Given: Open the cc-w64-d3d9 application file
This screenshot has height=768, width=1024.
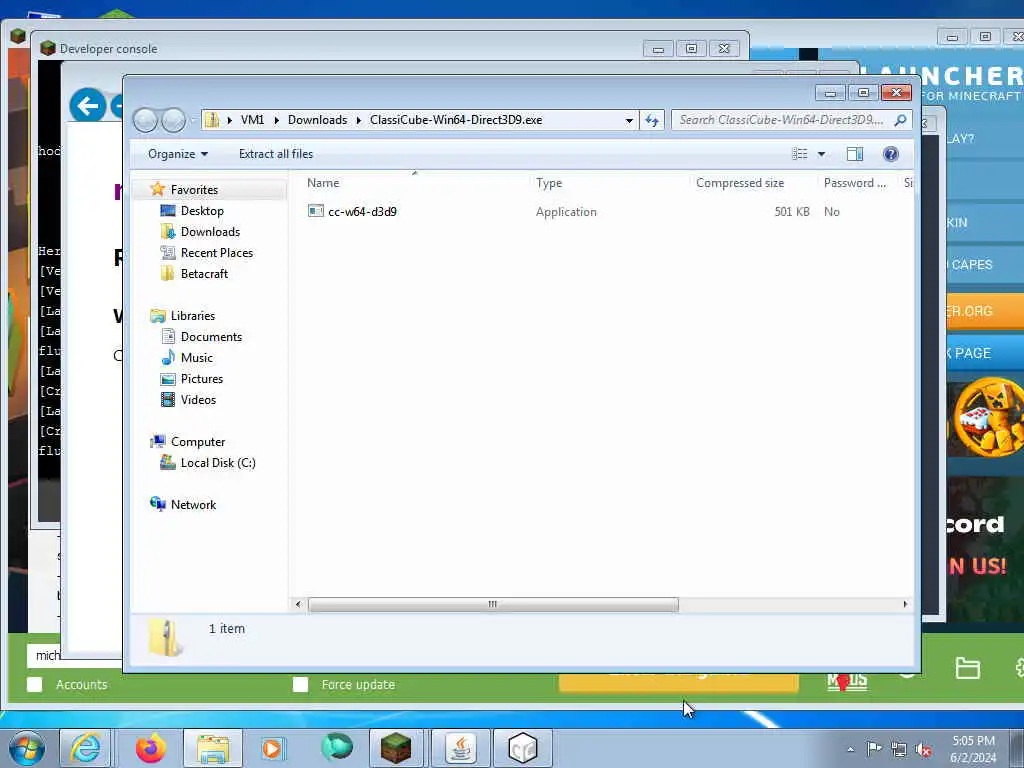Looking at the screenshot, I should pos(362,212).
